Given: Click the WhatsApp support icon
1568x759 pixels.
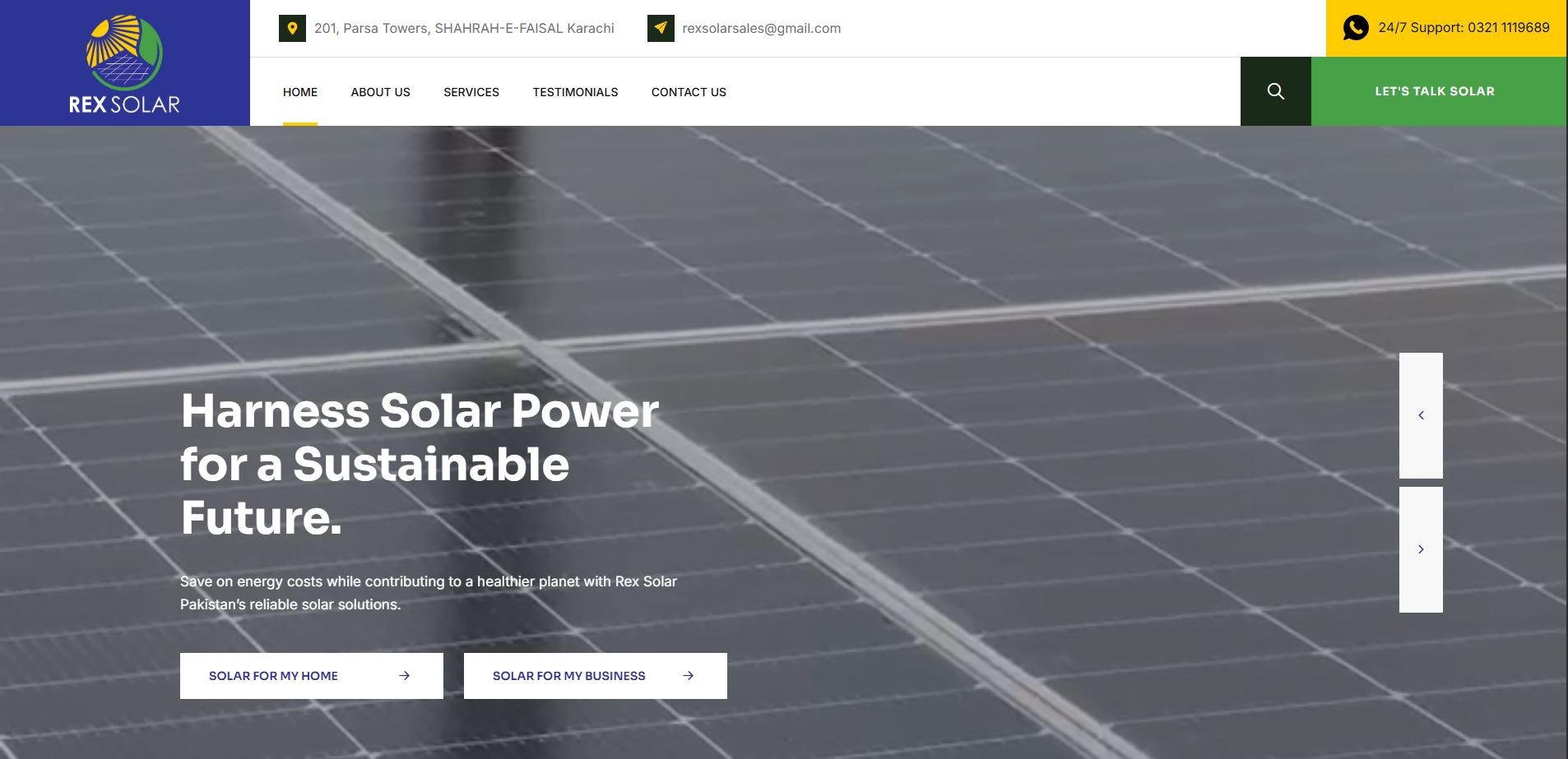Looking at the screenshot, I should coord(1355,28).
